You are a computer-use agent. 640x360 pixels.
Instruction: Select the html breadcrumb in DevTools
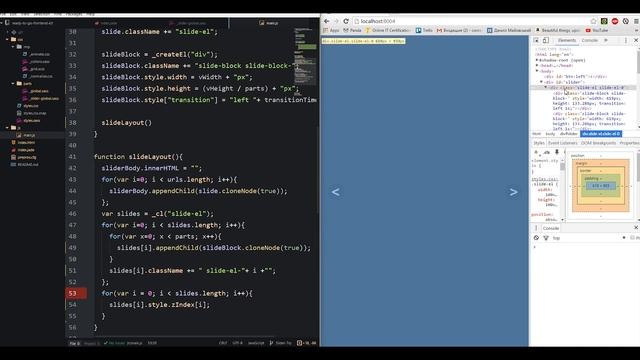(536, 134)
